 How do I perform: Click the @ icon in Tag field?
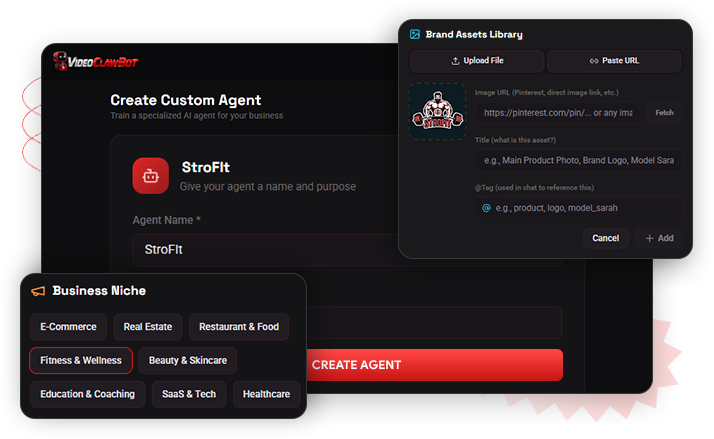tap(486, 208)
